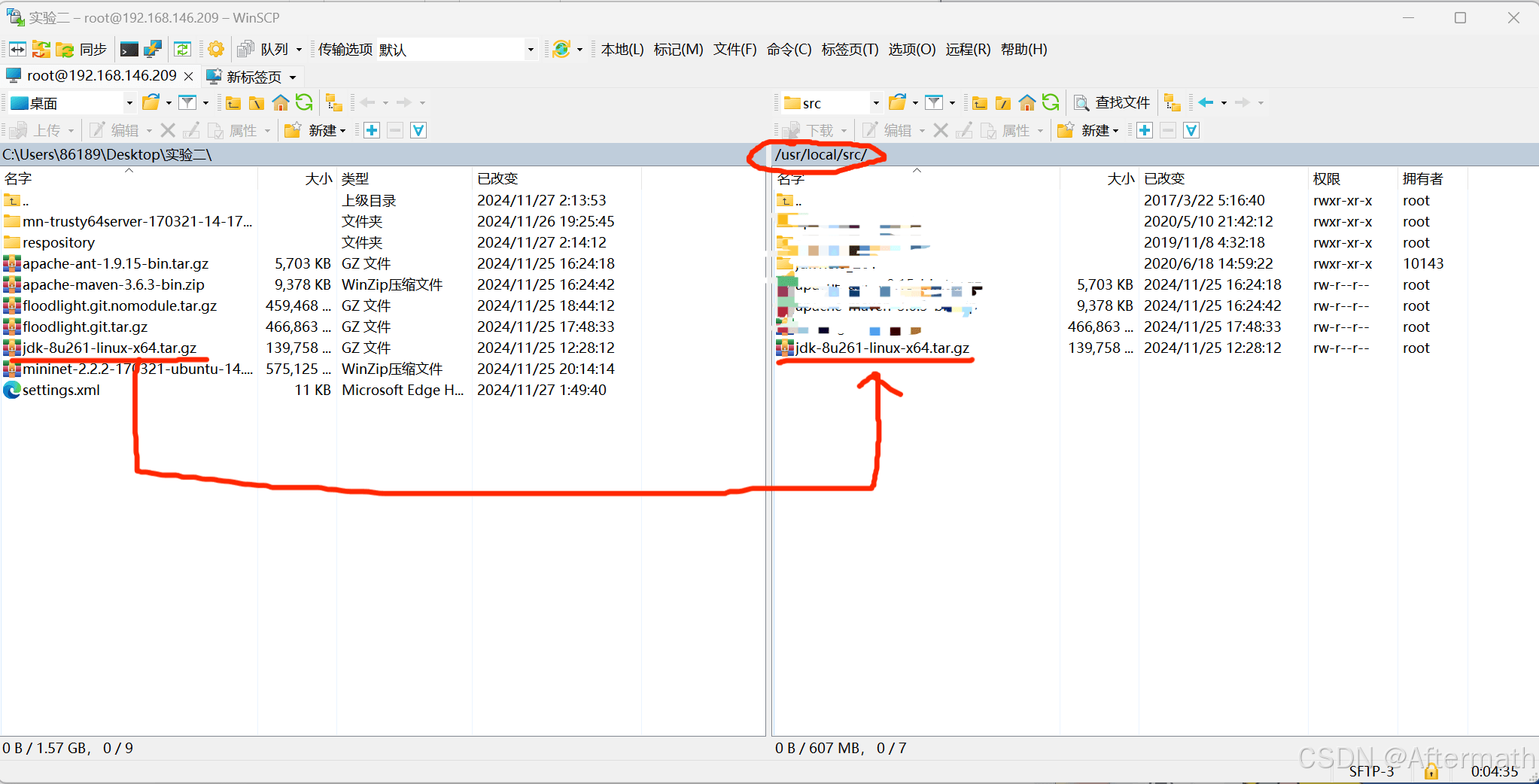Click the compare directories icon in main toolbar

18,50
